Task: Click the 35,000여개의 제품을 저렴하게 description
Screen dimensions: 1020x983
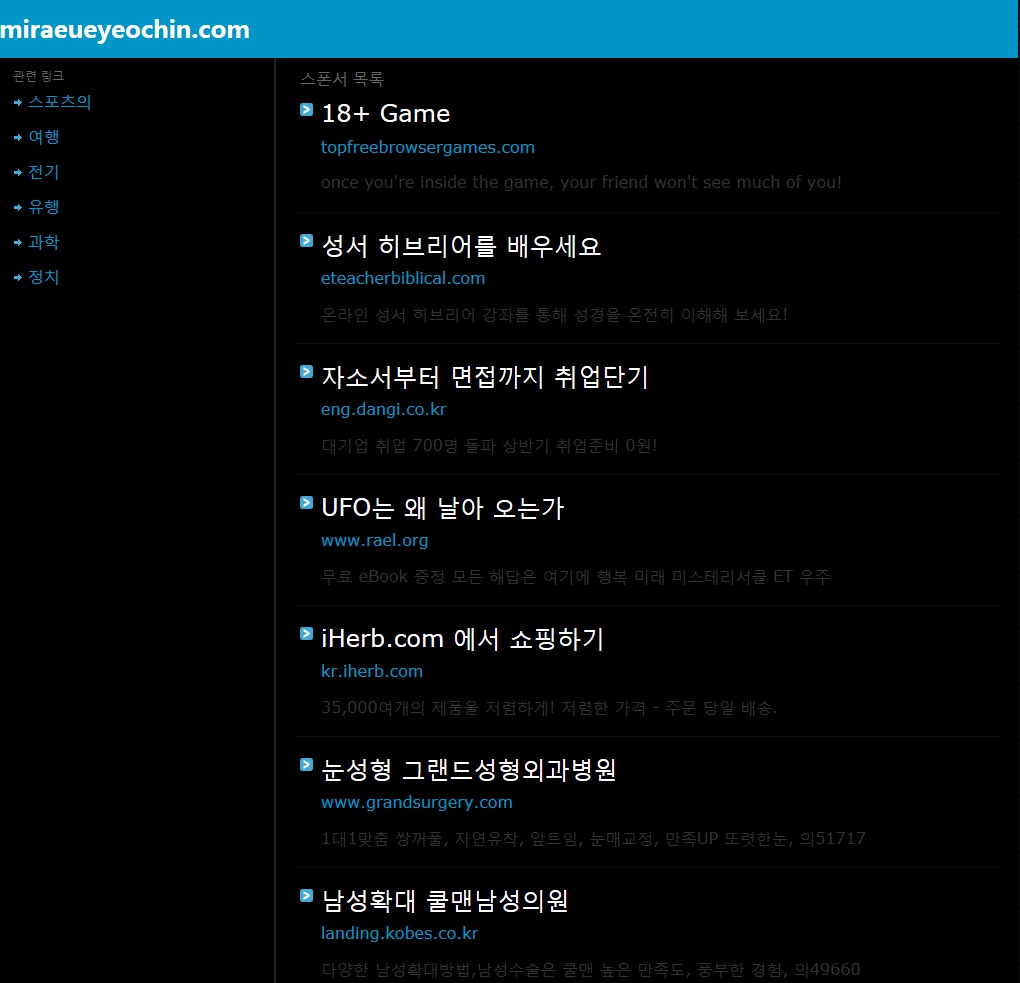Action: (549, 708)
